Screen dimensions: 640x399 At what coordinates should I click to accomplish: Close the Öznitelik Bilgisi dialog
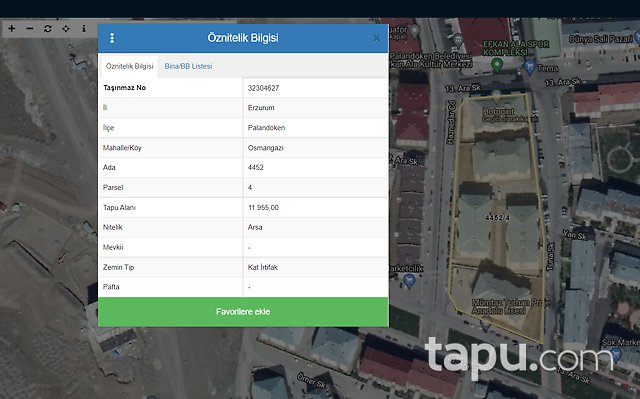coord(376,38)
